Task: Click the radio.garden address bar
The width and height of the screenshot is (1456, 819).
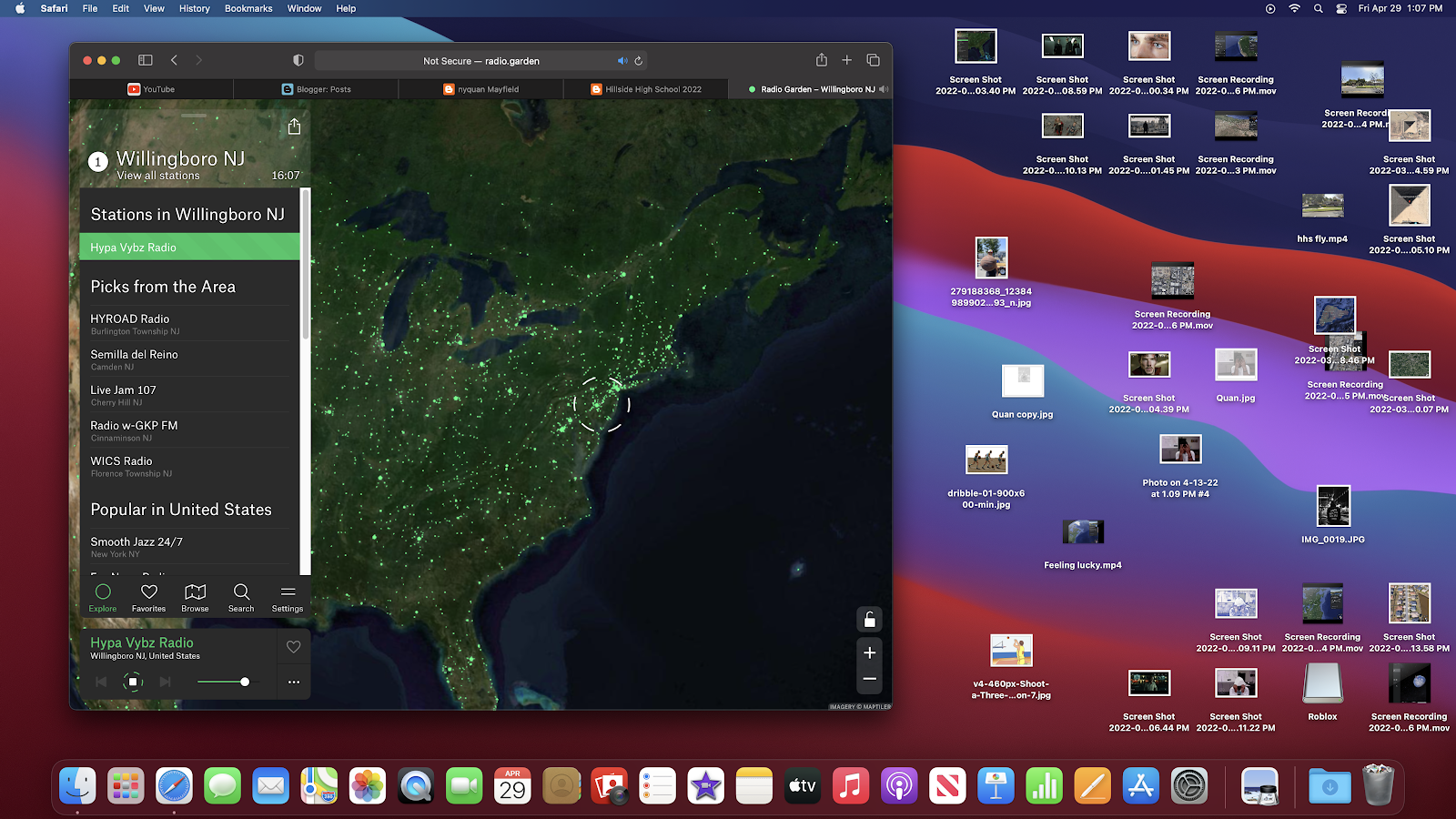Action: [x=481, y=61]
